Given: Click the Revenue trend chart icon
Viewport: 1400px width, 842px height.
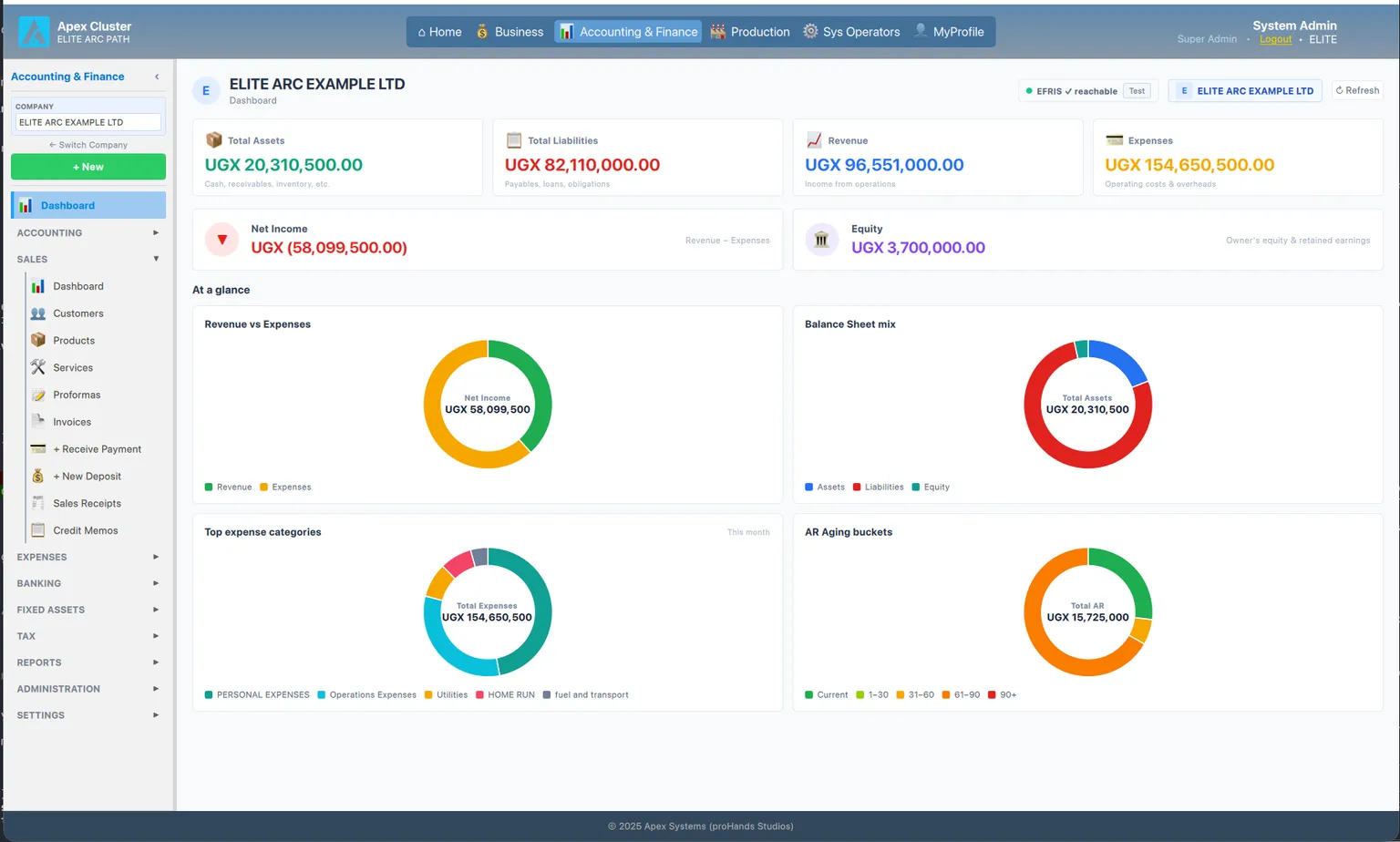Looking at the screenshot, I should [x=814, y=140].
